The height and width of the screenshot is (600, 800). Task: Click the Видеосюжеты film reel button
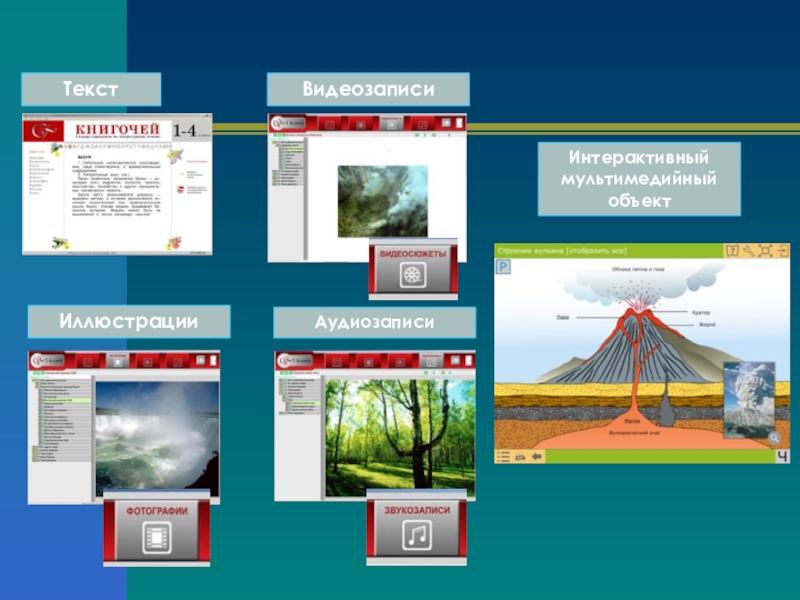(x=413, y=269)
